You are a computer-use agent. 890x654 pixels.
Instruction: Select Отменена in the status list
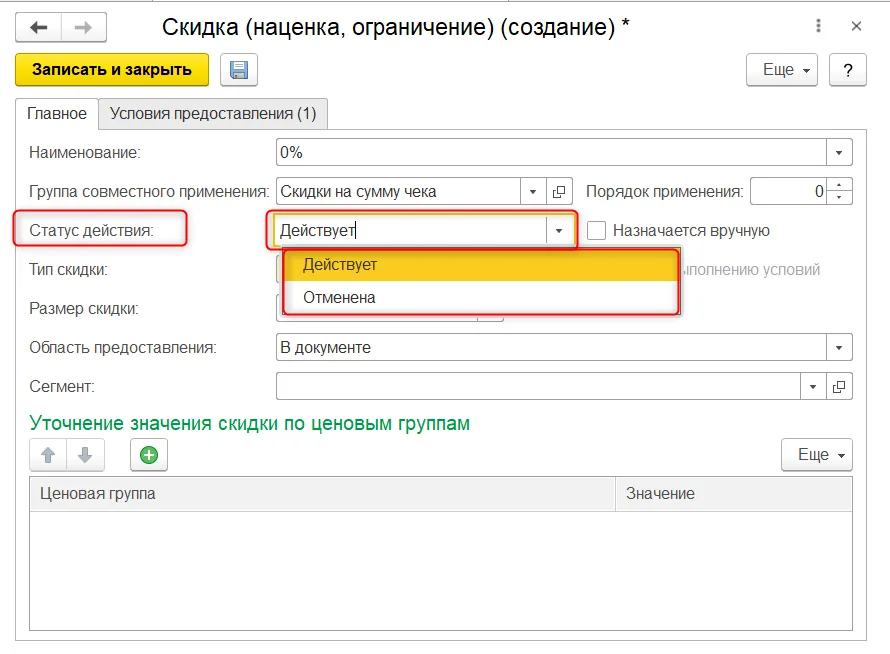pyautogui.click(x=481, y=297)
